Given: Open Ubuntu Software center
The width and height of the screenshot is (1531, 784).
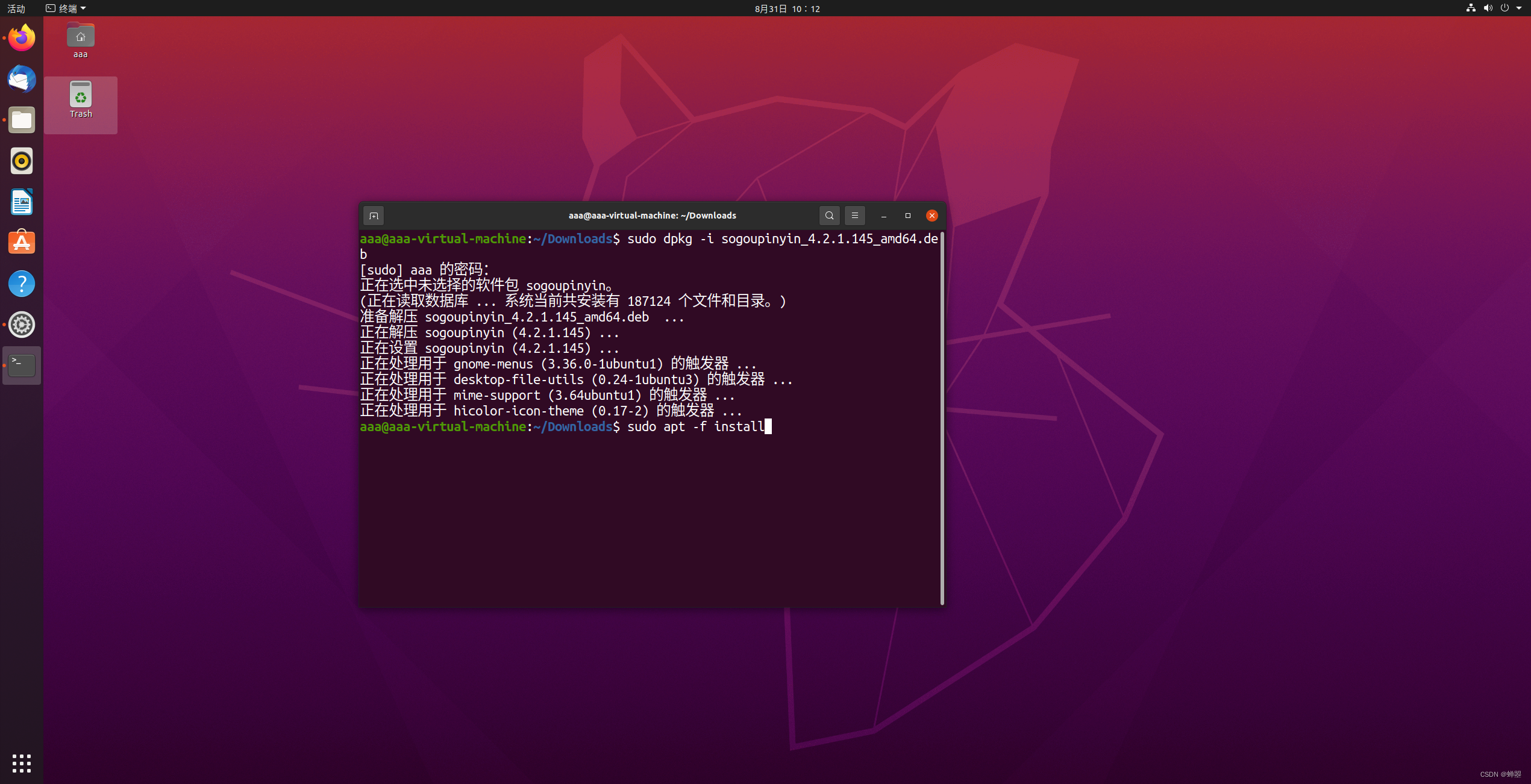Looking at the screenshot, I should click(x=22, y=243).
